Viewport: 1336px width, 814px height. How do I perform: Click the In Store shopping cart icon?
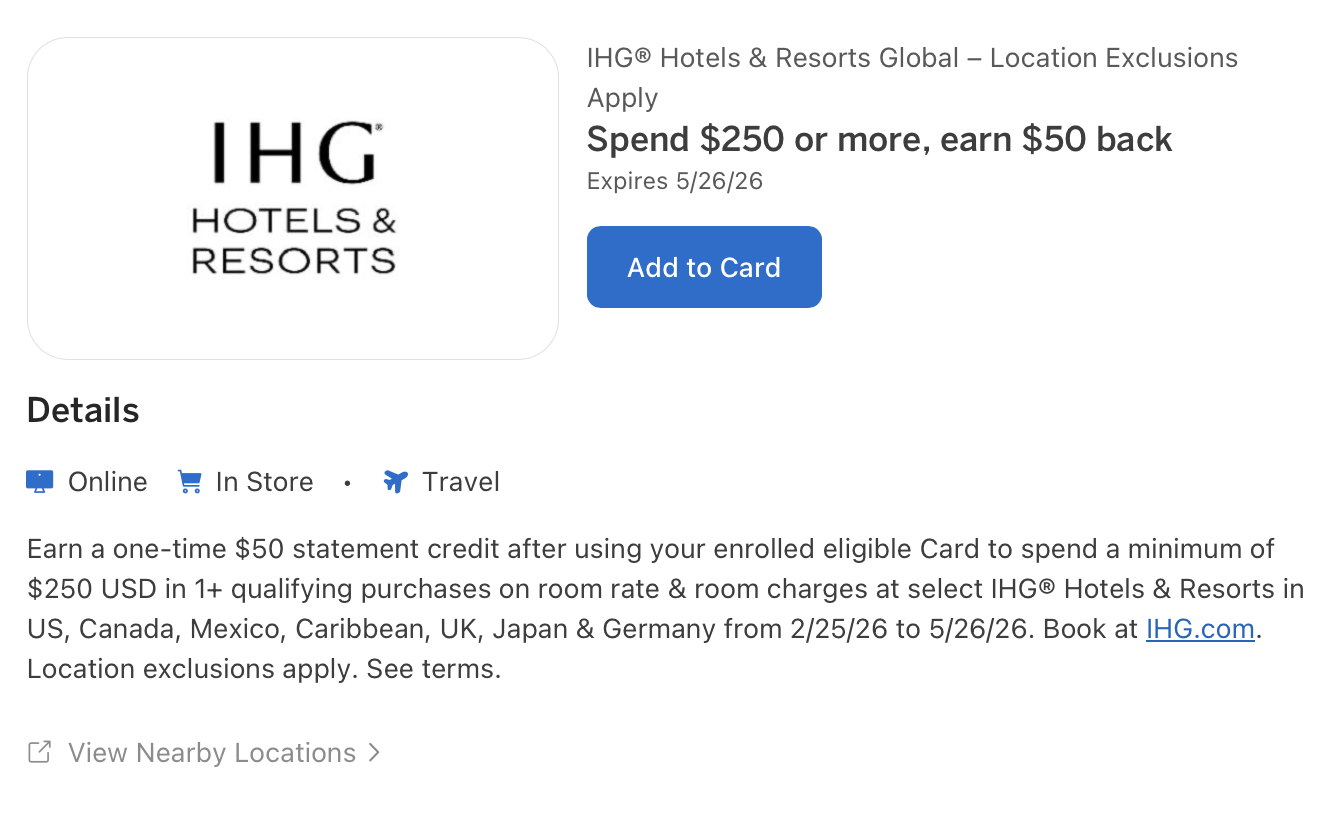(x=189, y=481)
